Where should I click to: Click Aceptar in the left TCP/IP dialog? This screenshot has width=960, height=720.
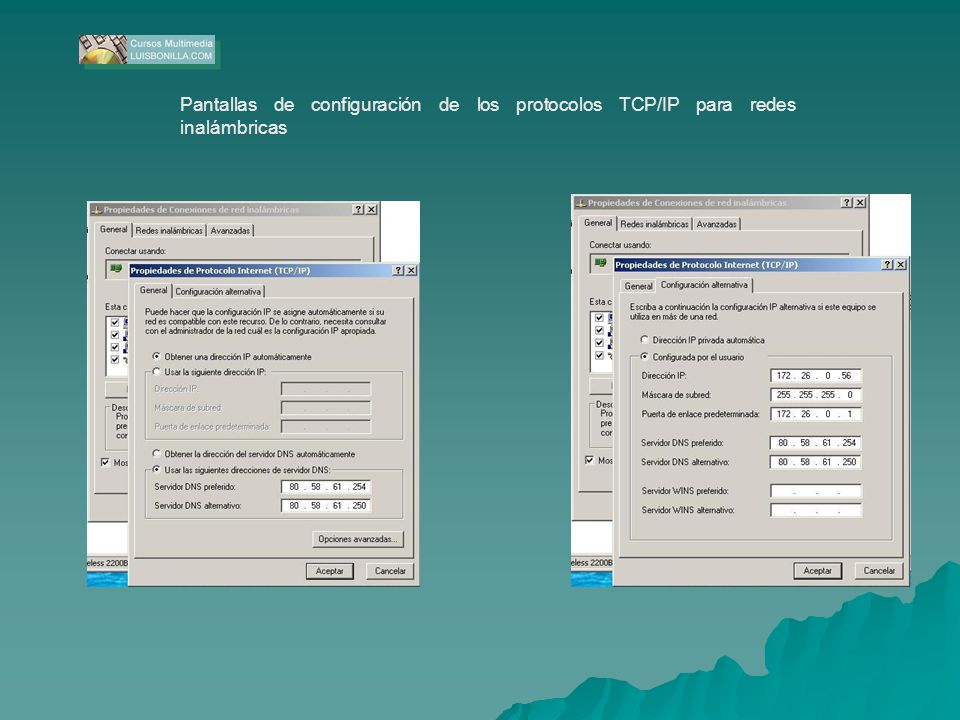pyautogui.click(x=329, y=571)
